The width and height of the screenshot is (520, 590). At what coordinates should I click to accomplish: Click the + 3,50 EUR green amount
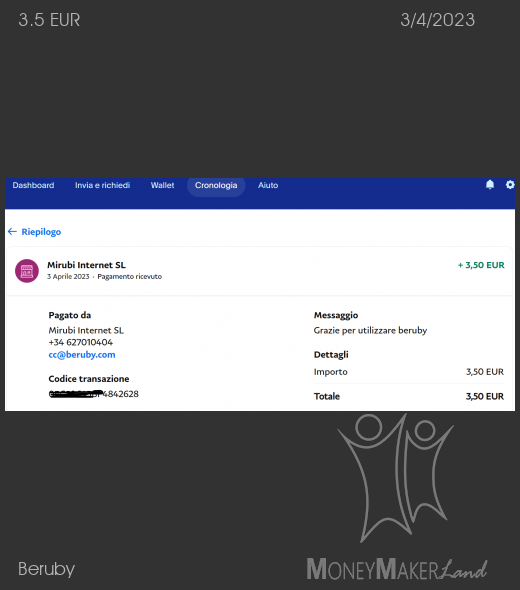(x=481, y=265)
